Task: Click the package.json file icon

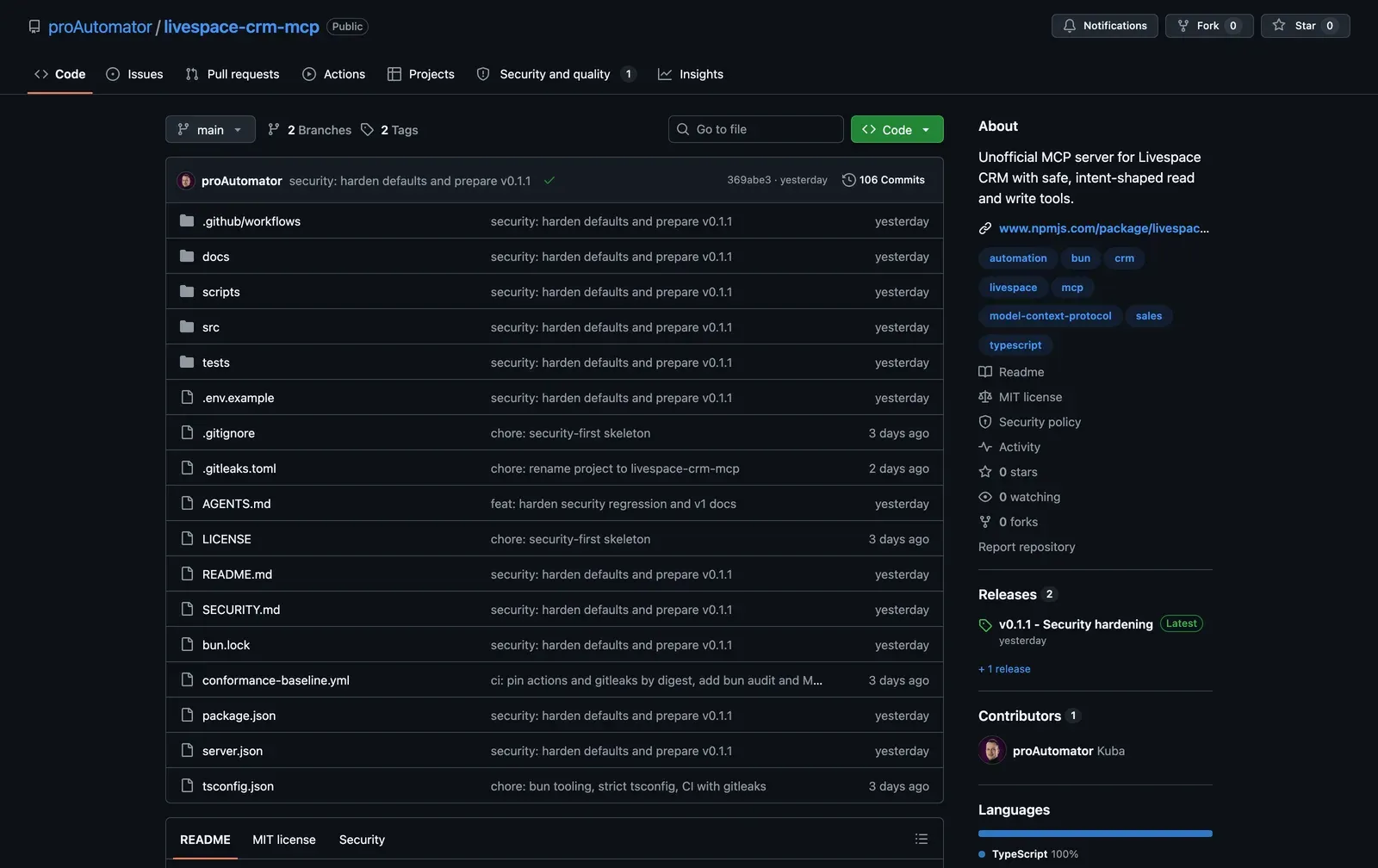Action: click(x=187, y=716)
